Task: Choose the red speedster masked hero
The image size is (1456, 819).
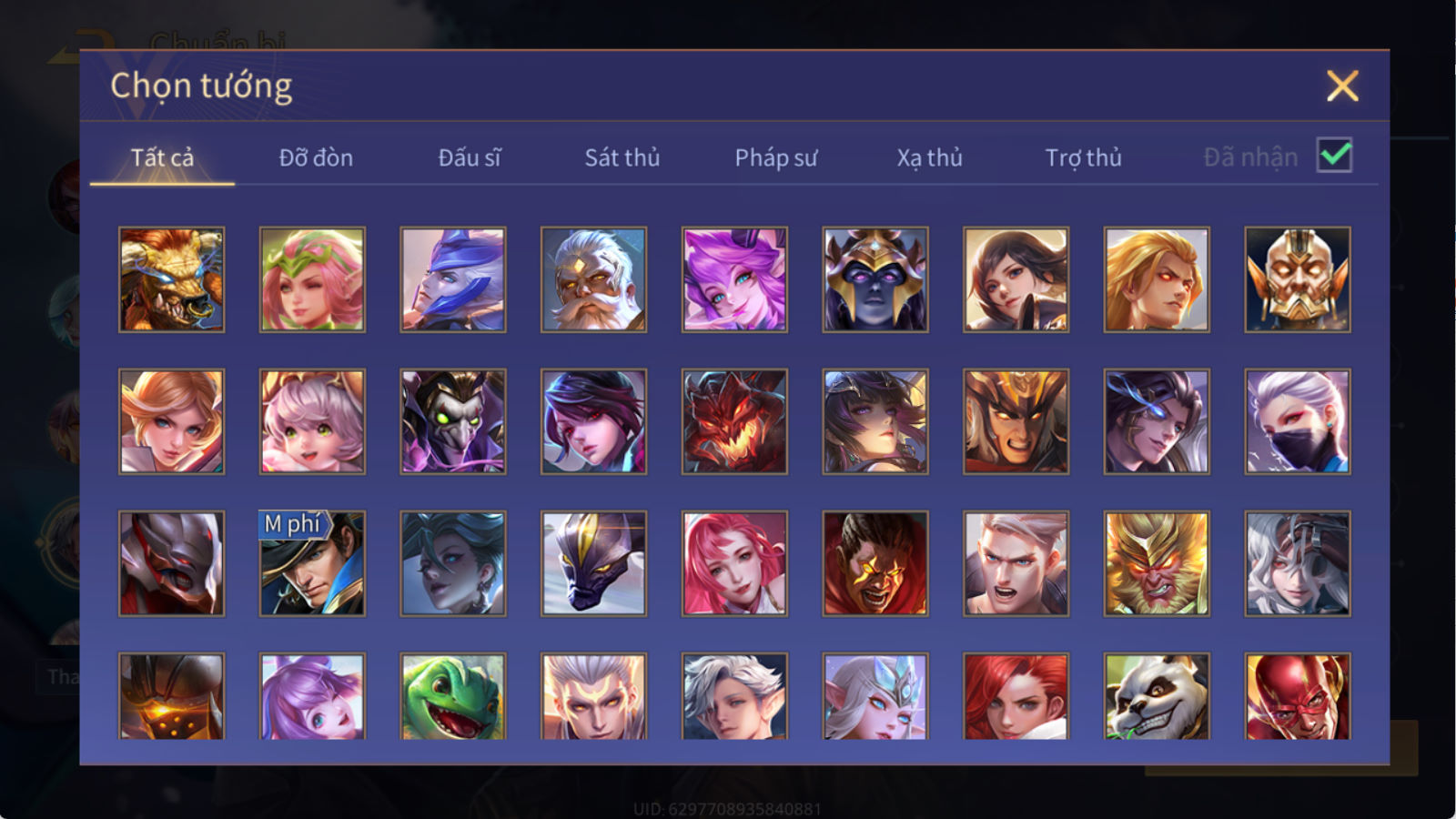Action: click(x=1298, y=696)
